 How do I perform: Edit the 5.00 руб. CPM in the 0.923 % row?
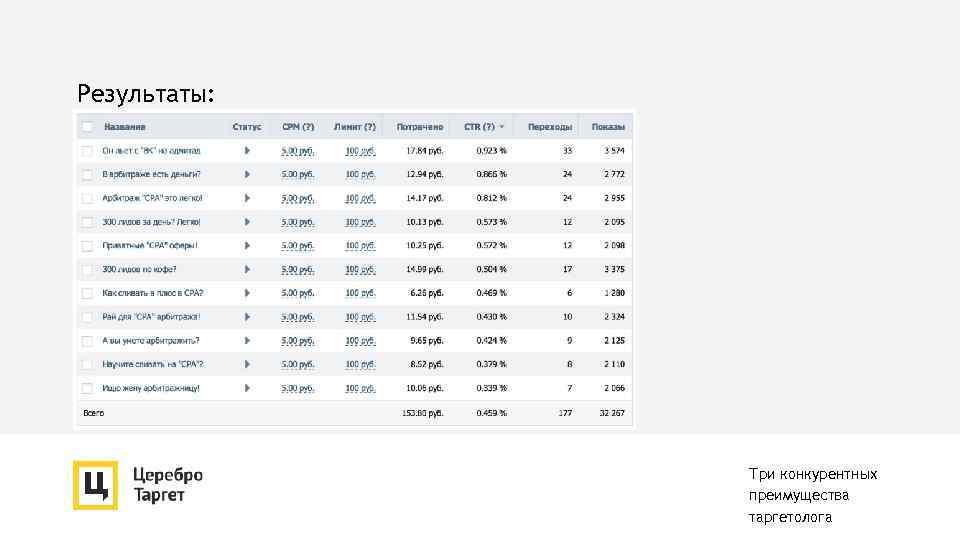[x=298, y=151]
